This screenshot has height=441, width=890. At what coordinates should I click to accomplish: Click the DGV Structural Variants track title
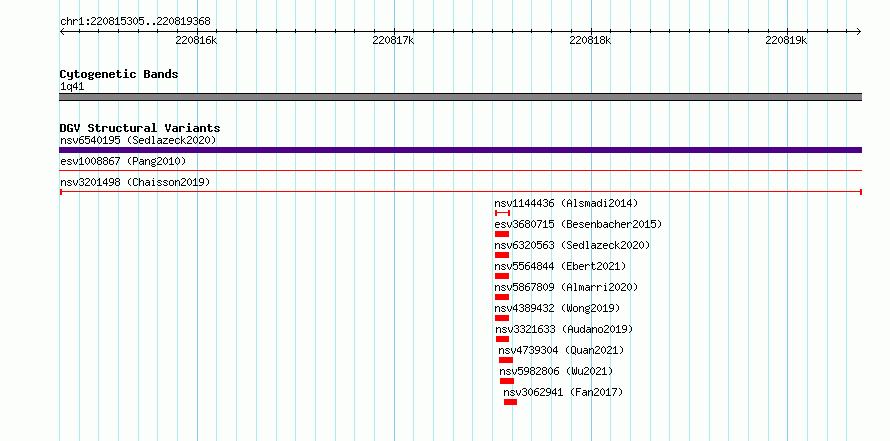[x=140, y=128]
